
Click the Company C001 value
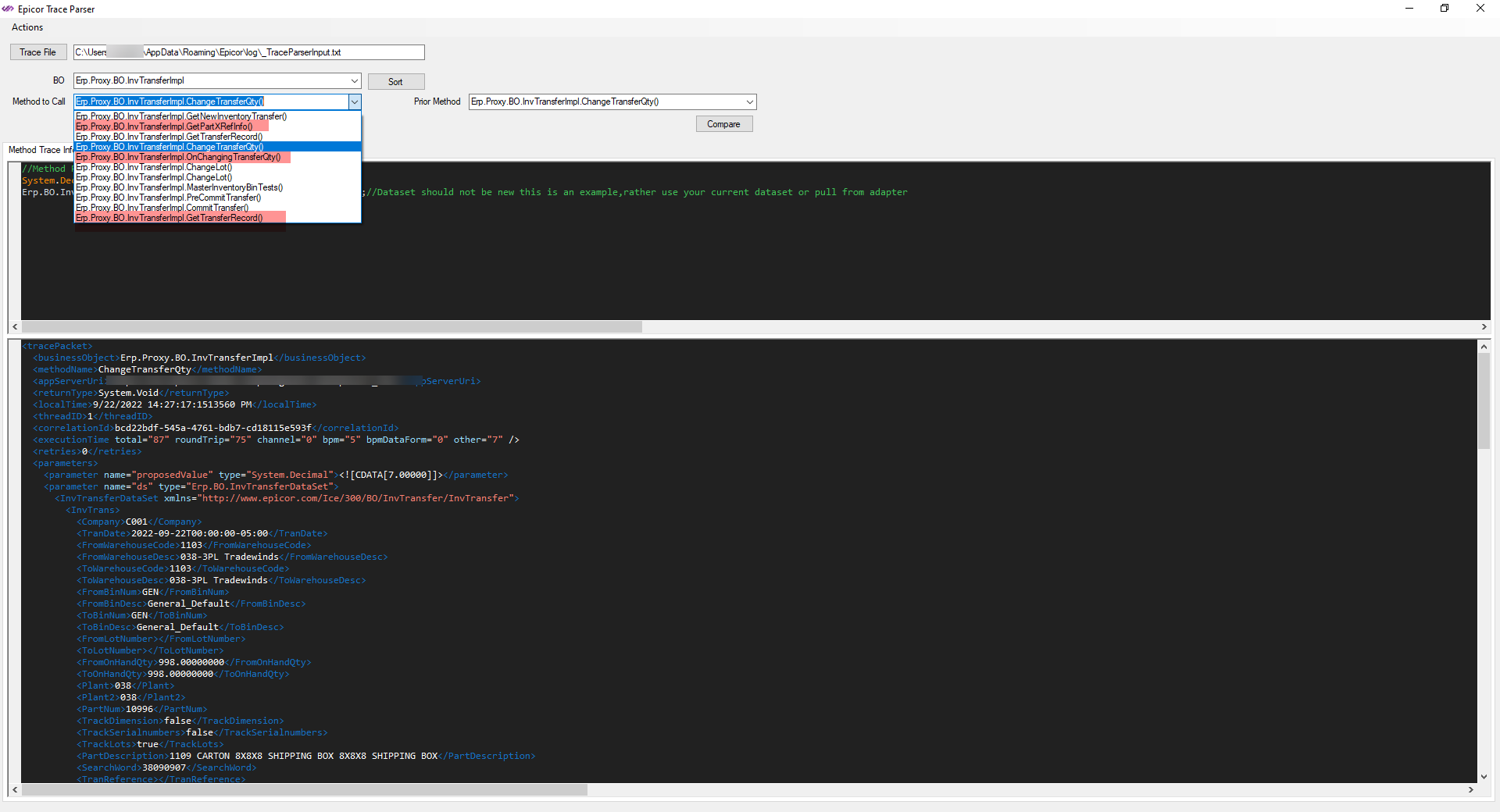pyautogui.click(x=137, y=522)
